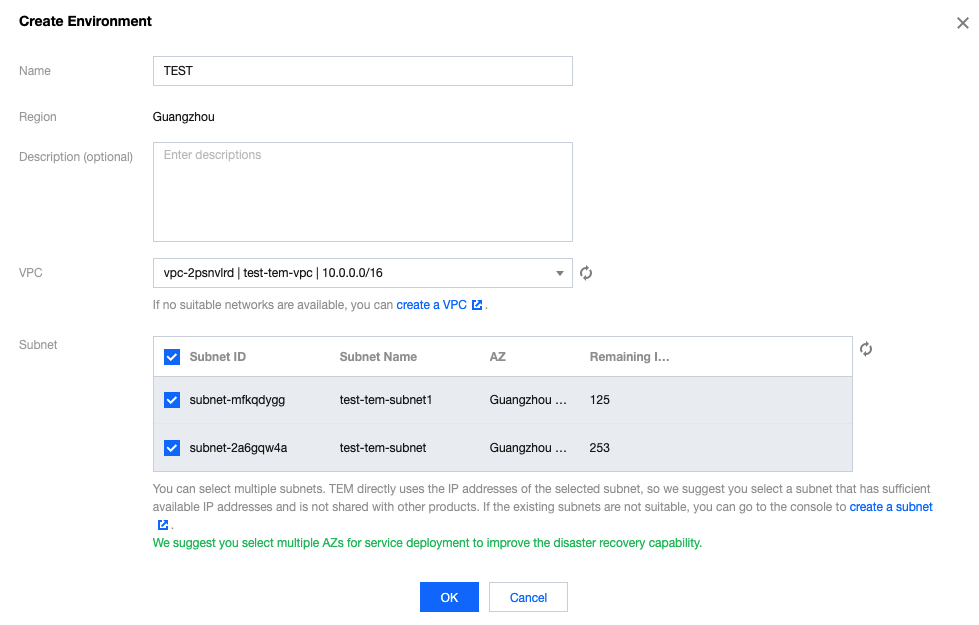
Task: Click external link icon after create a subnet
Action: pyautogui.click(x=162, y=525)
